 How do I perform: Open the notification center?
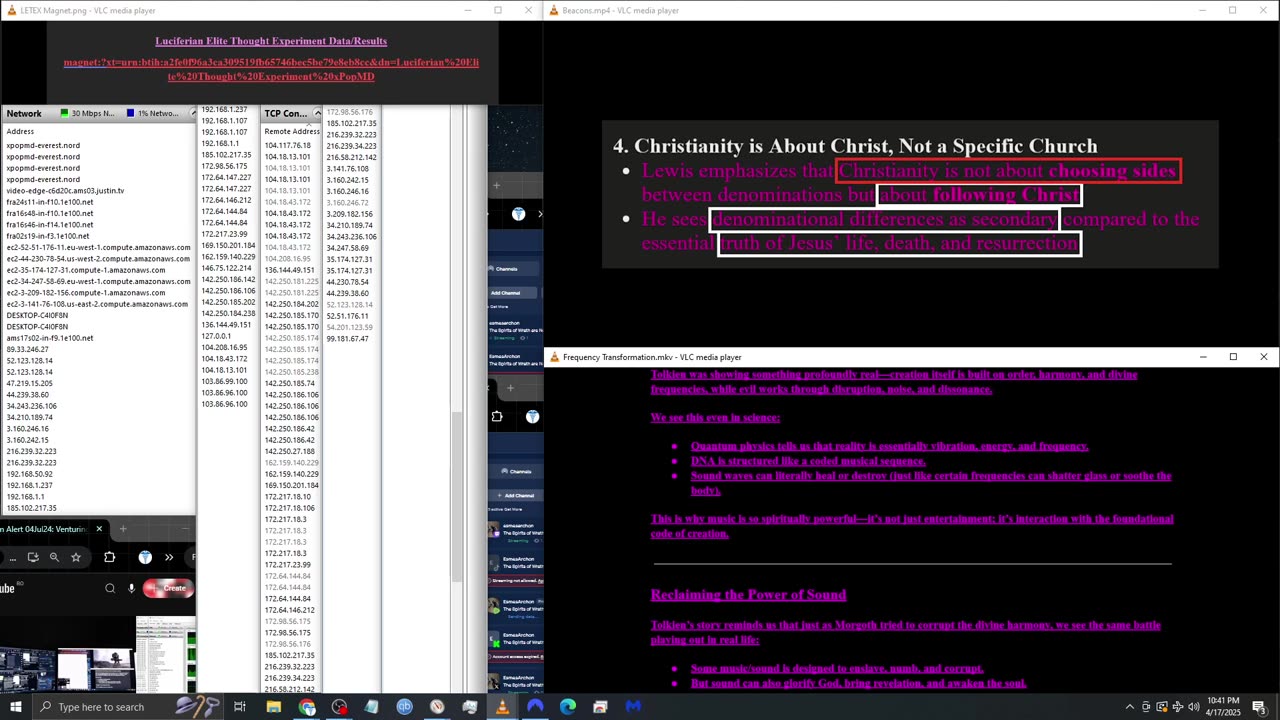[1260, 707]
